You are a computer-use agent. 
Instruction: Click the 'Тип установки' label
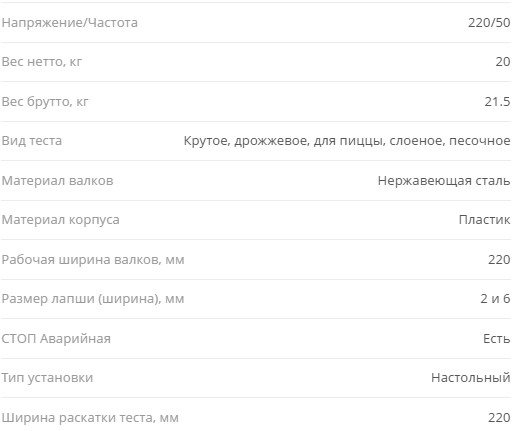pos(47,378)
